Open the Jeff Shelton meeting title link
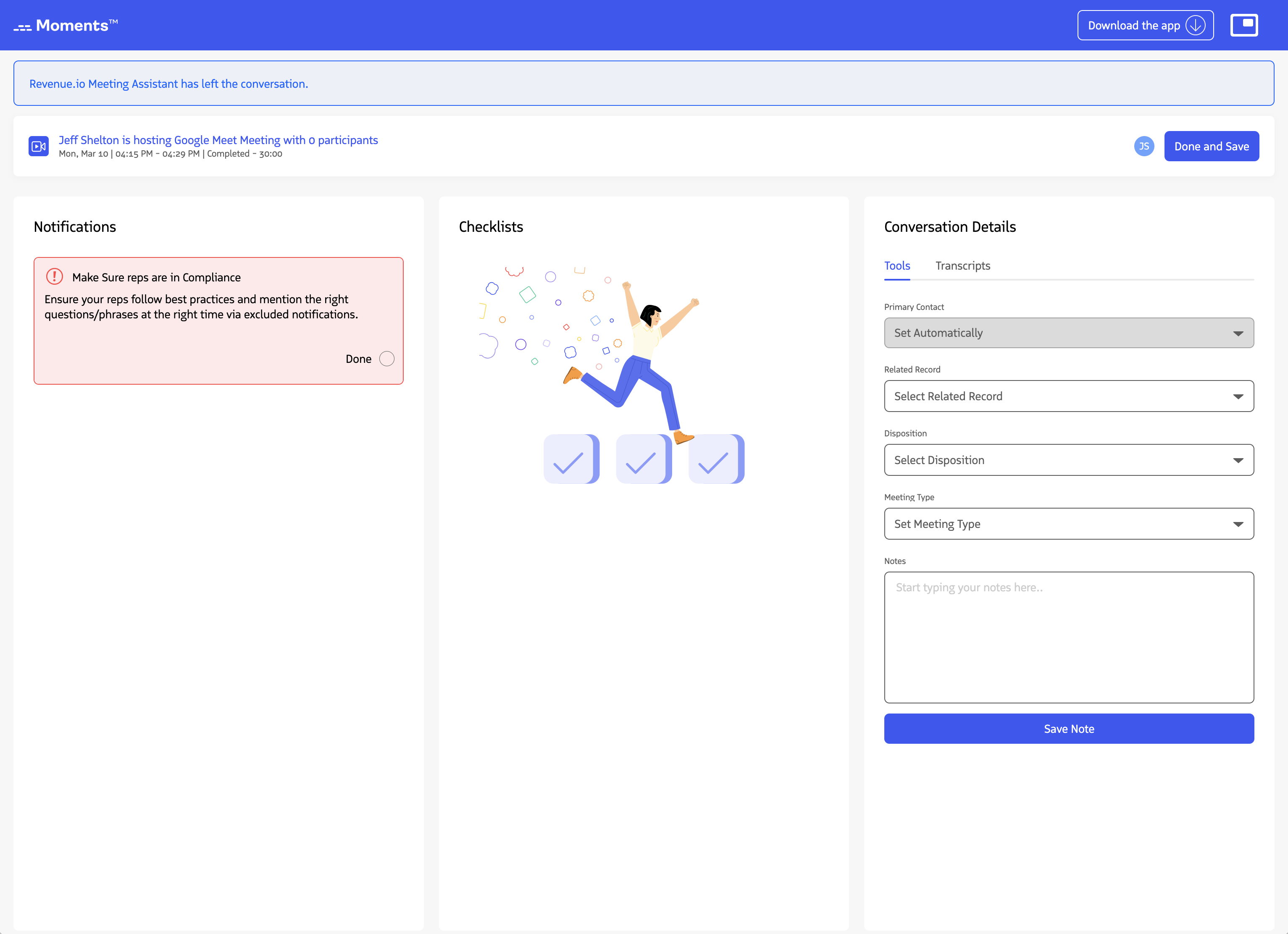This screenshot has width=1288, height=934. 218,140
